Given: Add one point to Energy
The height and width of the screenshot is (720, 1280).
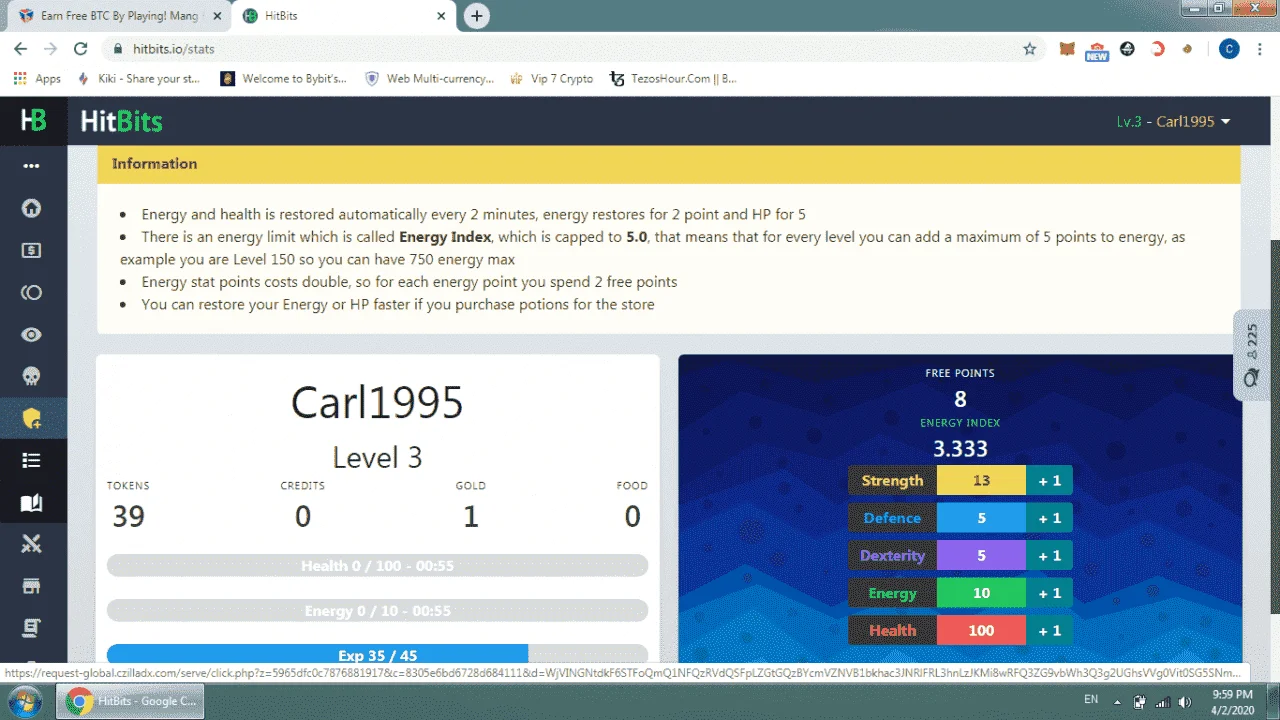Looking at the screenshot, I should tap(1049, 593).
